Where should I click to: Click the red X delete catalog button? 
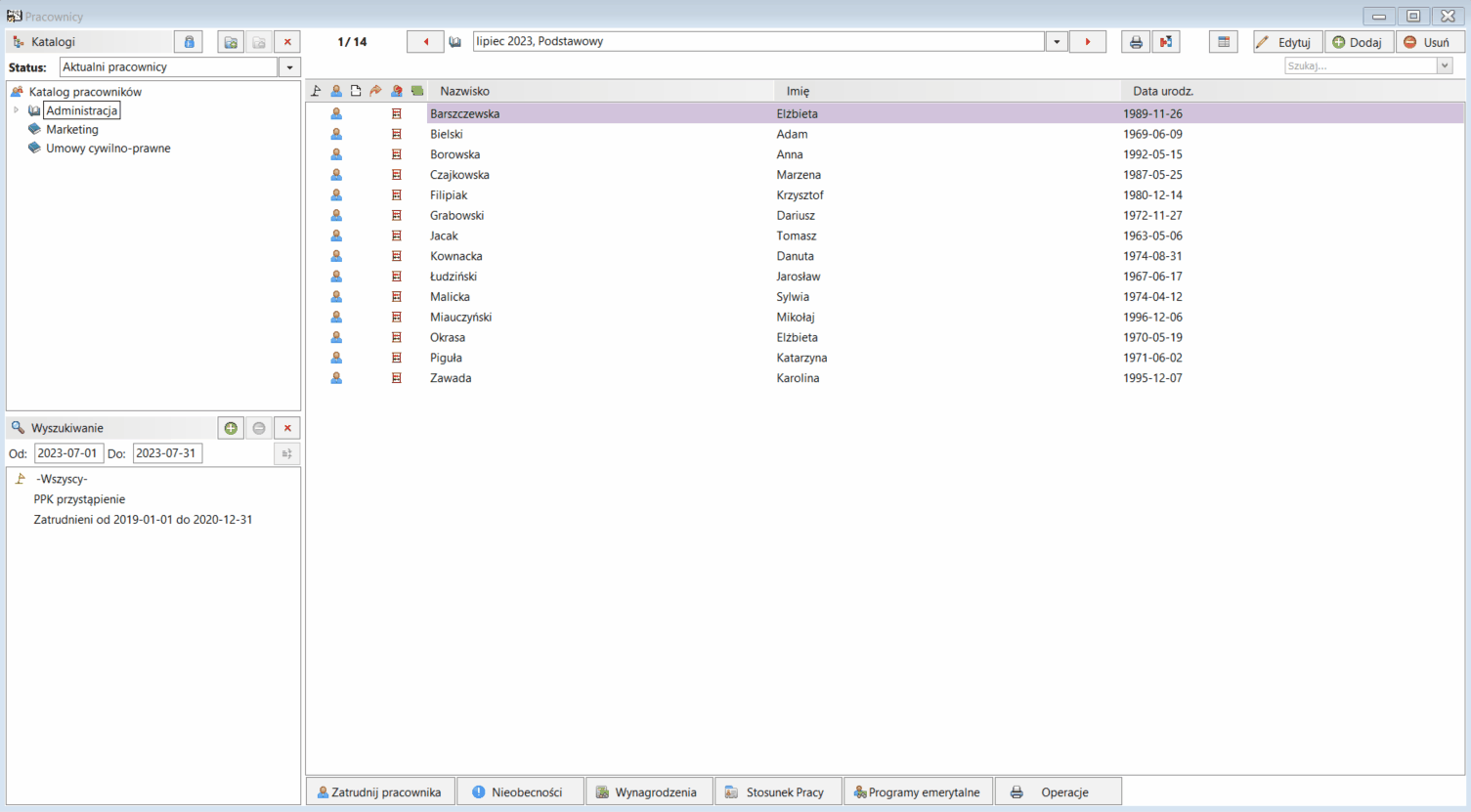(x=287, y=42)
